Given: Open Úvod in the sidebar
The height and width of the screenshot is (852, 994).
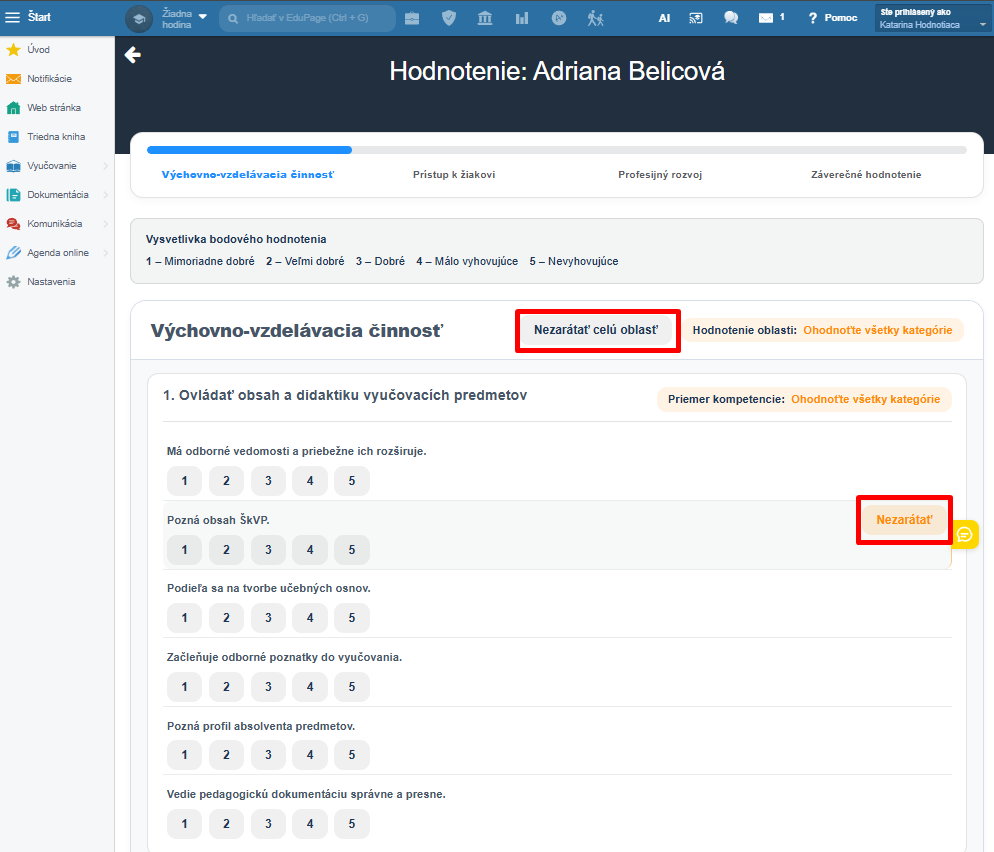Looking at the screenshot, I should 39,49.
